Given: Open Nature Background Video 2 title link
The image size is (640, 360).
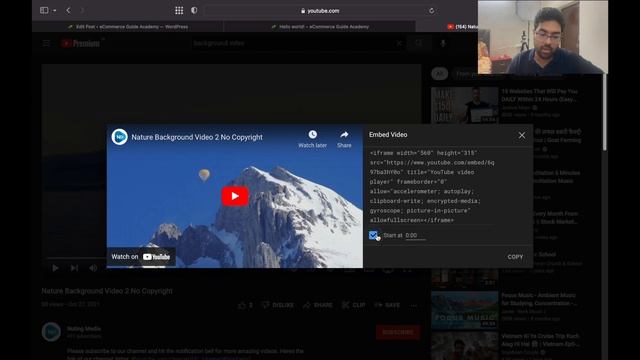Looking at the screenshot, I should pos(197,137).
